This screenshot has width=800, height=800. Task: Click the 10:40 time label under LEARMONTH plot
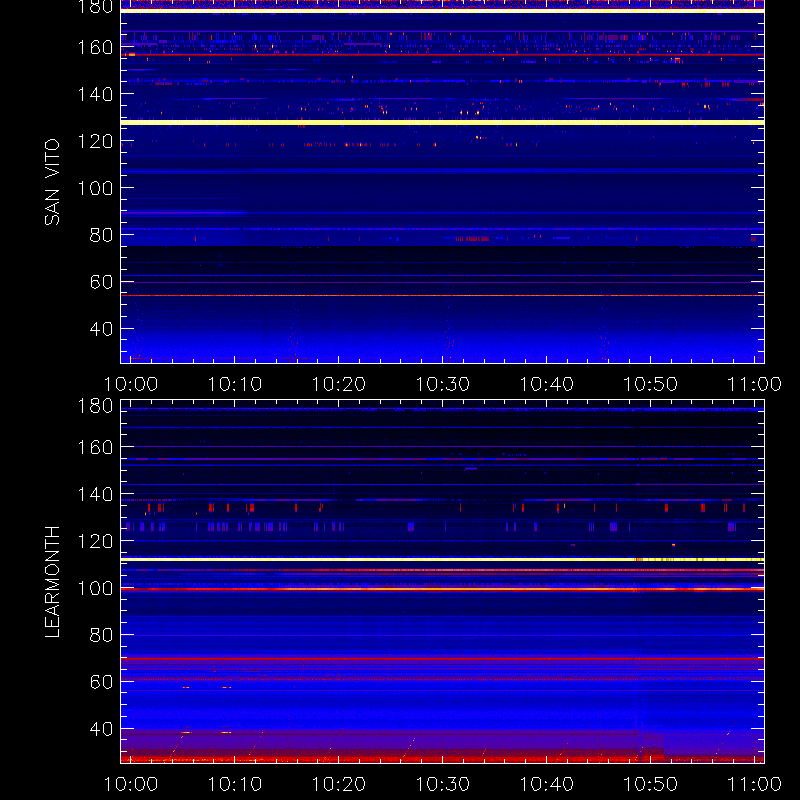546,784
